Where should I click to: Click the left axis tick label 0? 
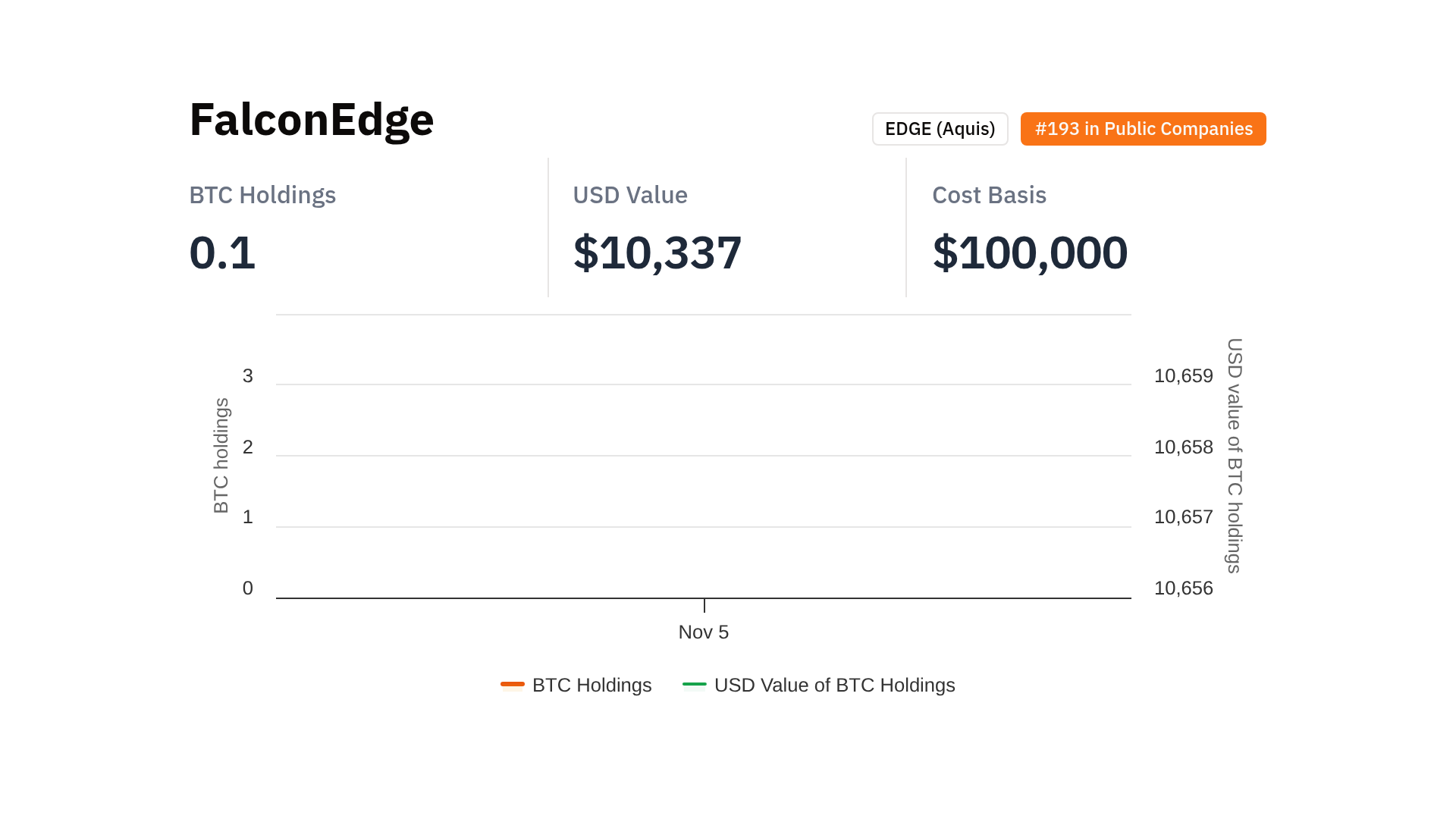248,588
